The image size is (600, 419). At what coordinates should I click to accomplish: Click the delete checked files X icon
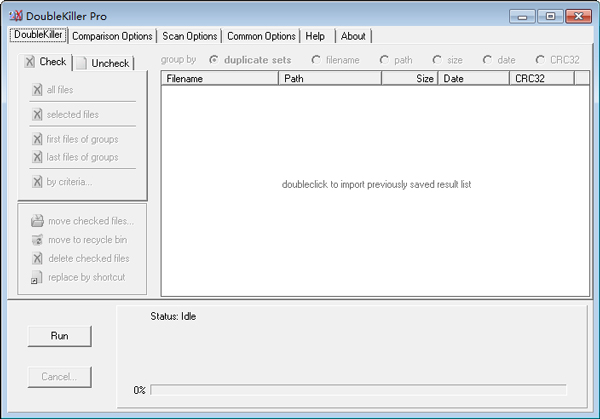pyautogui.click(x=37, y=258)
